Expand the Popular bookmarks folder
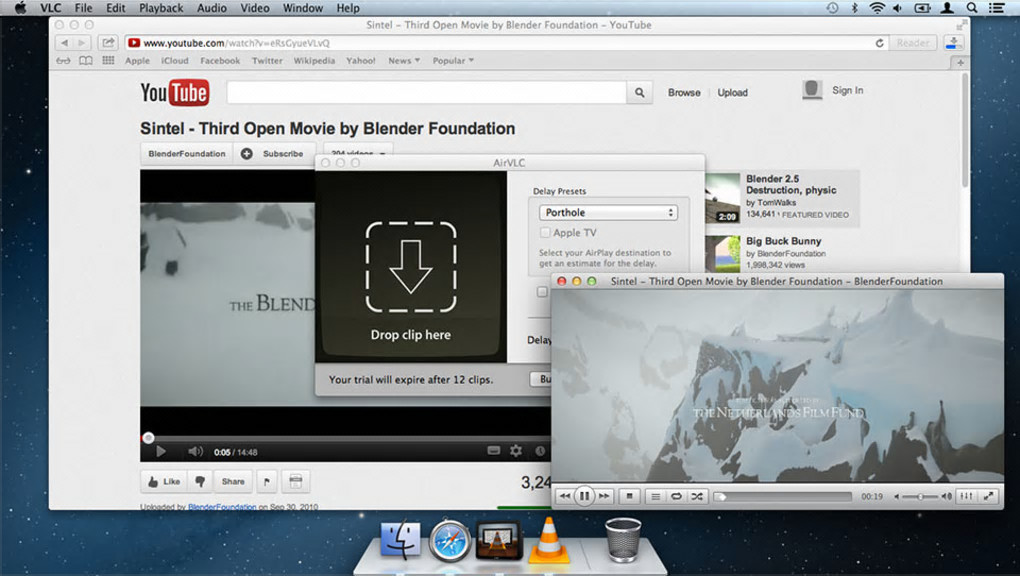The width and height of the screenshot is (1020, 576). coord(453,61)
